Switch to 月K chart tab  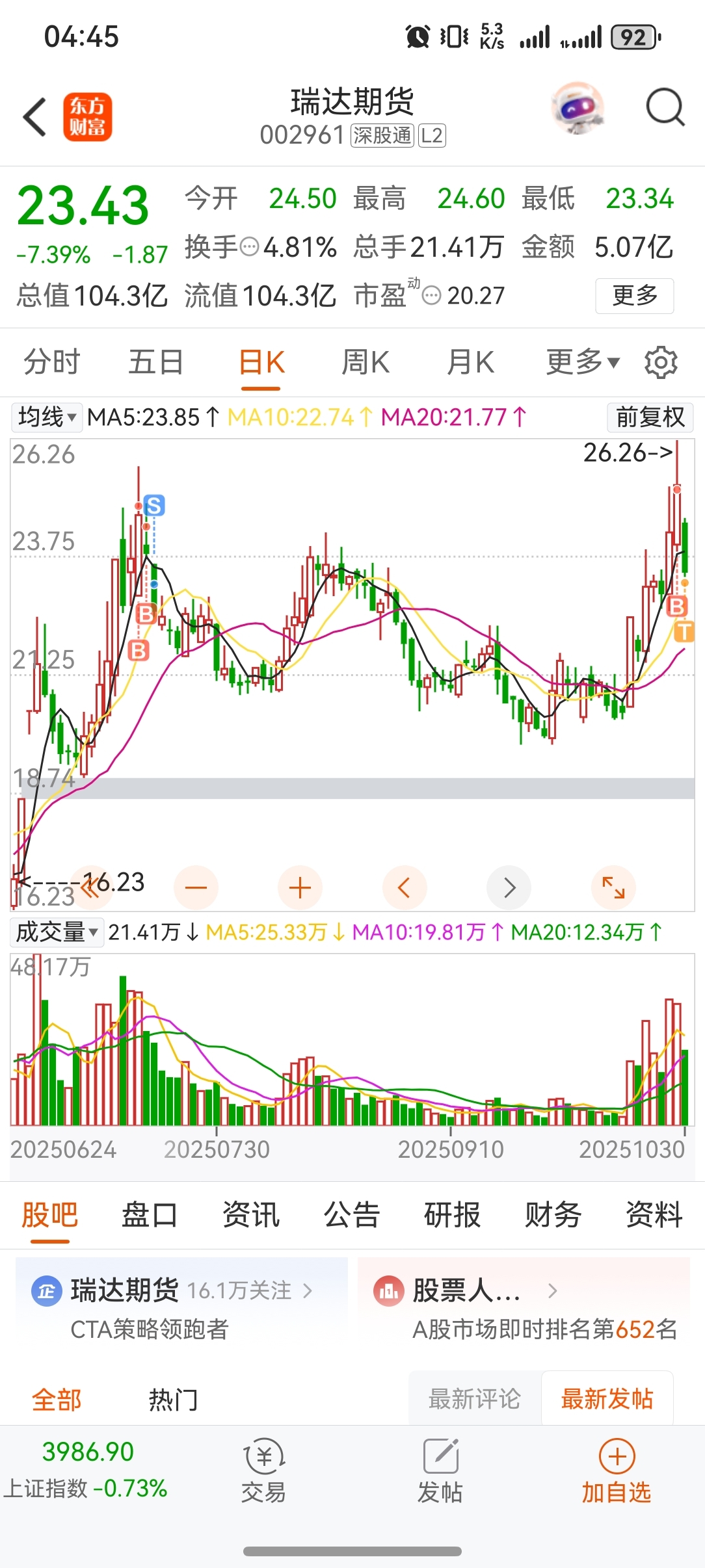471,362
